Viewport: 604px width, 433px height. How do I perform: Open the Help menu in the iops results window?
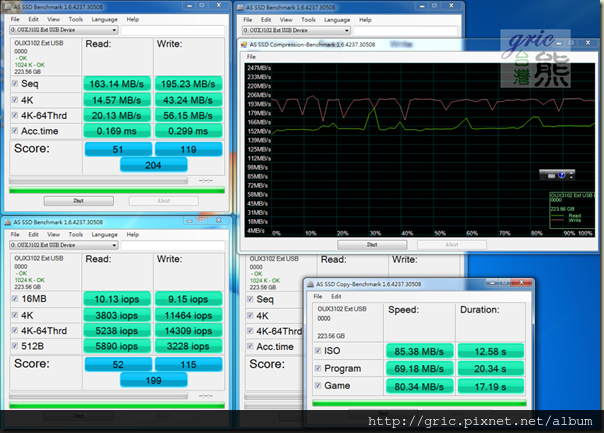tap(133, 234)
